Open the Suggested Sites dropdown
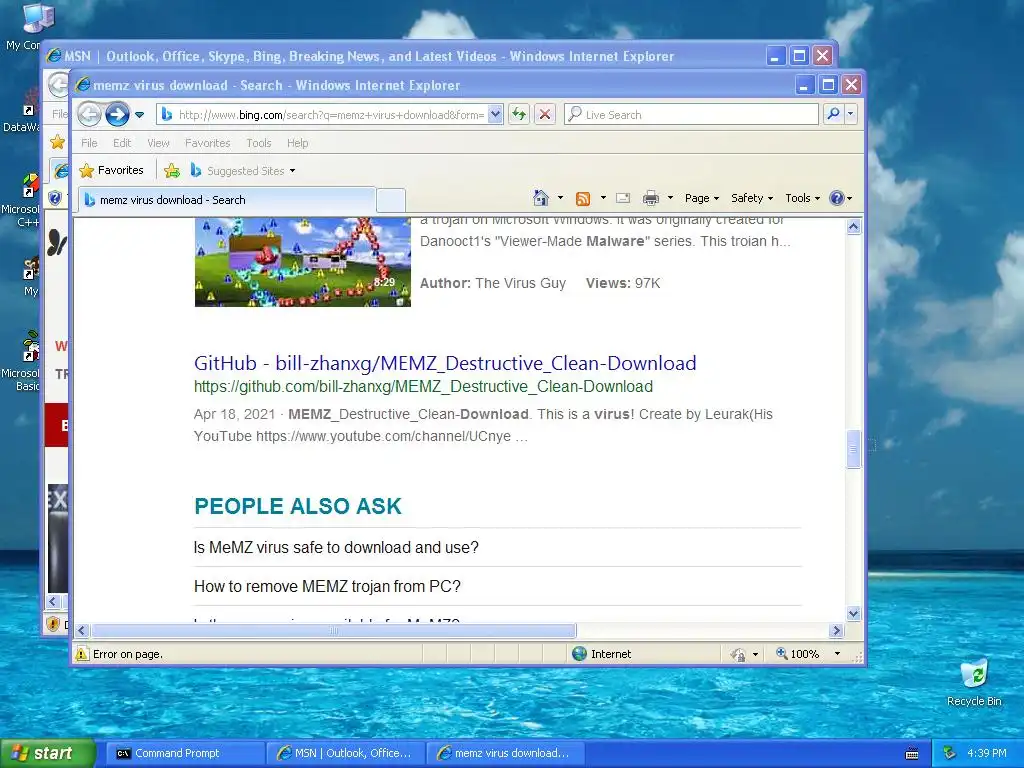 [242, 170]
